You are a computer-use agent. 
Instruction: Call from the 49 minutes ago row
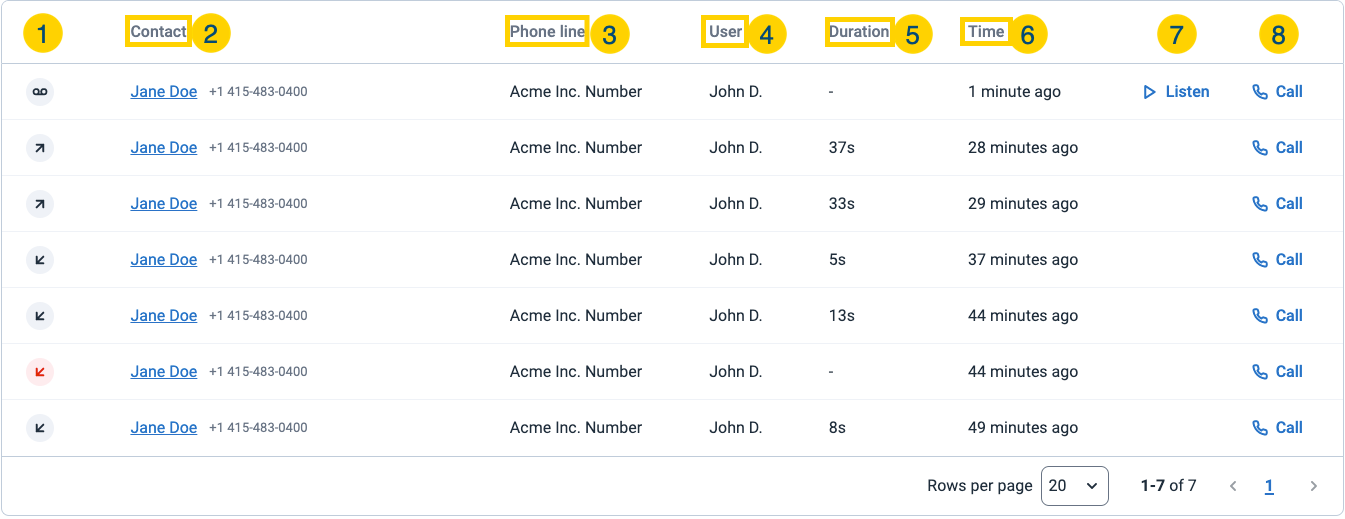[1278, 428]
